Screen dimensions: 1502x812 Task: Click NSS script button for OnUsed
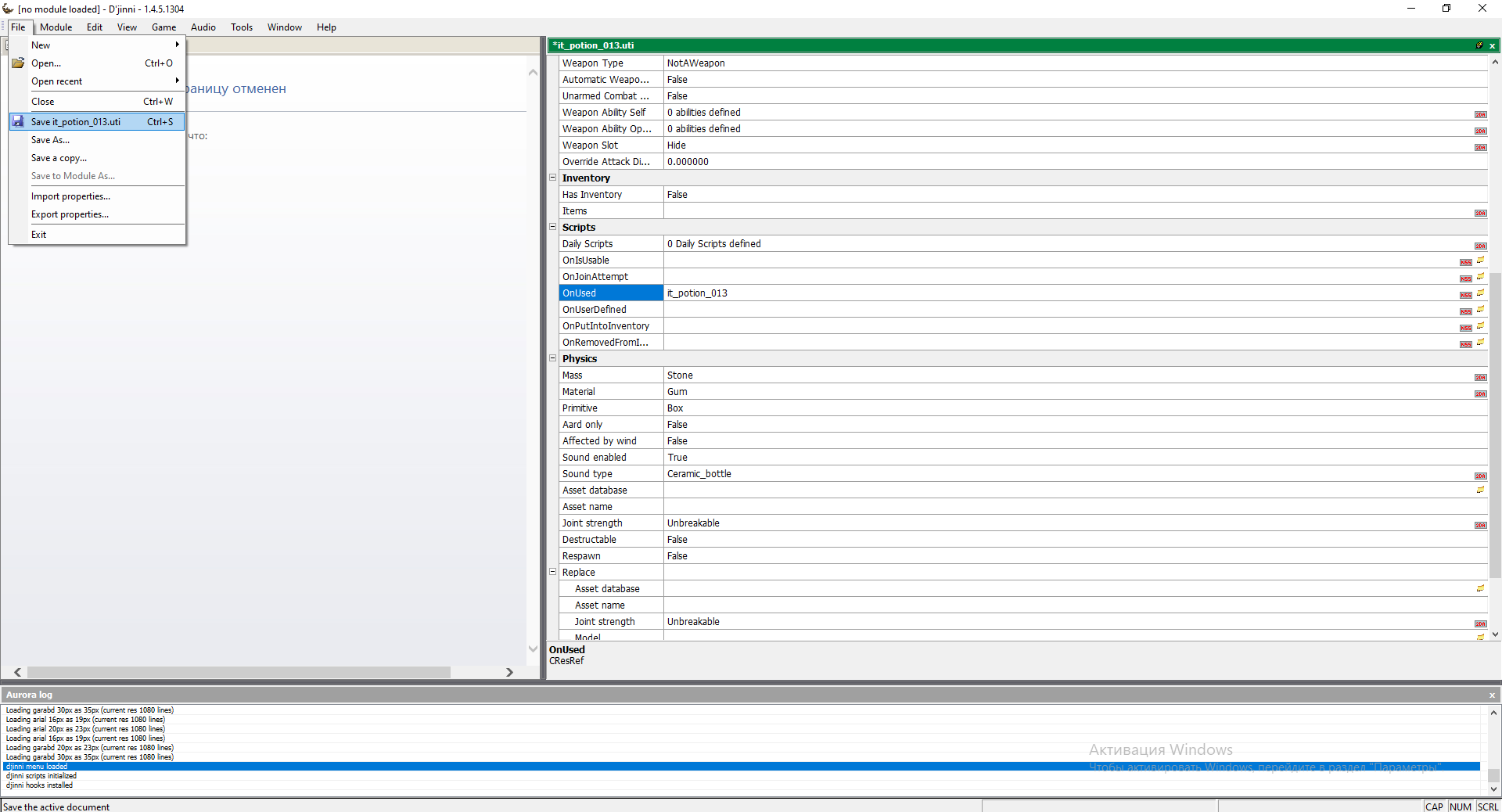point(1465,295)
